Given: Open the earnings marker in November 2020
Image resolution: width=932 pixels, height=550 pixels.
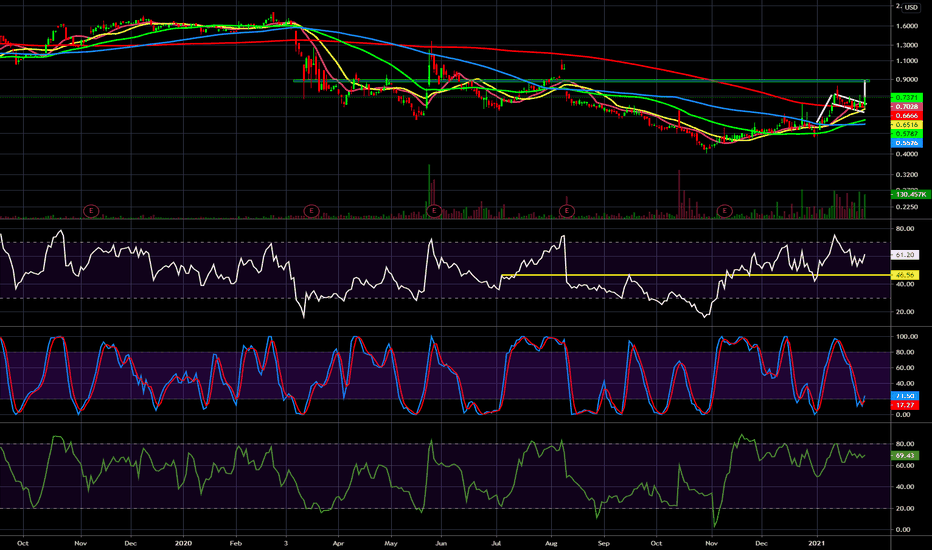Looking at the screenshot, I should tap(724, 210).
